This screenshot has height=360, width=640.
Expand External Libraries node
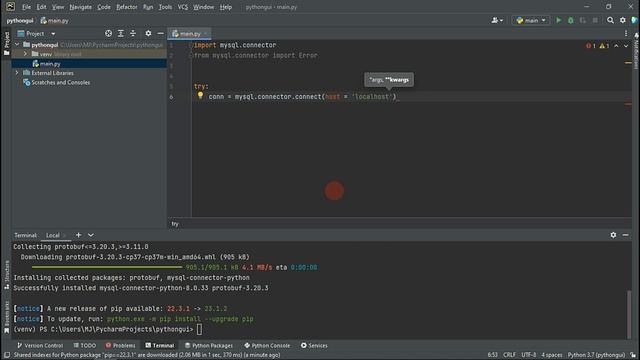click(17, 73)
